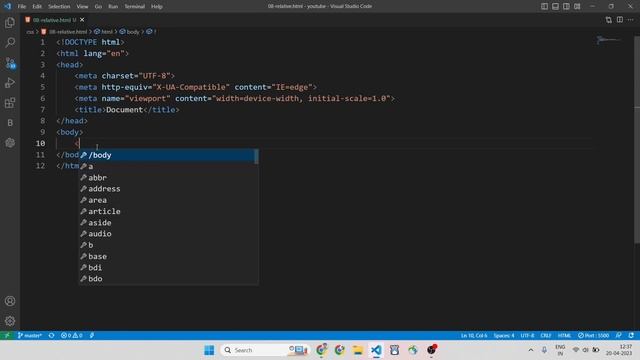Click the VS Code logo in title bar
The height and width of the screenshot is (360, 640).
pyautogui.click(x=7, y=6)
